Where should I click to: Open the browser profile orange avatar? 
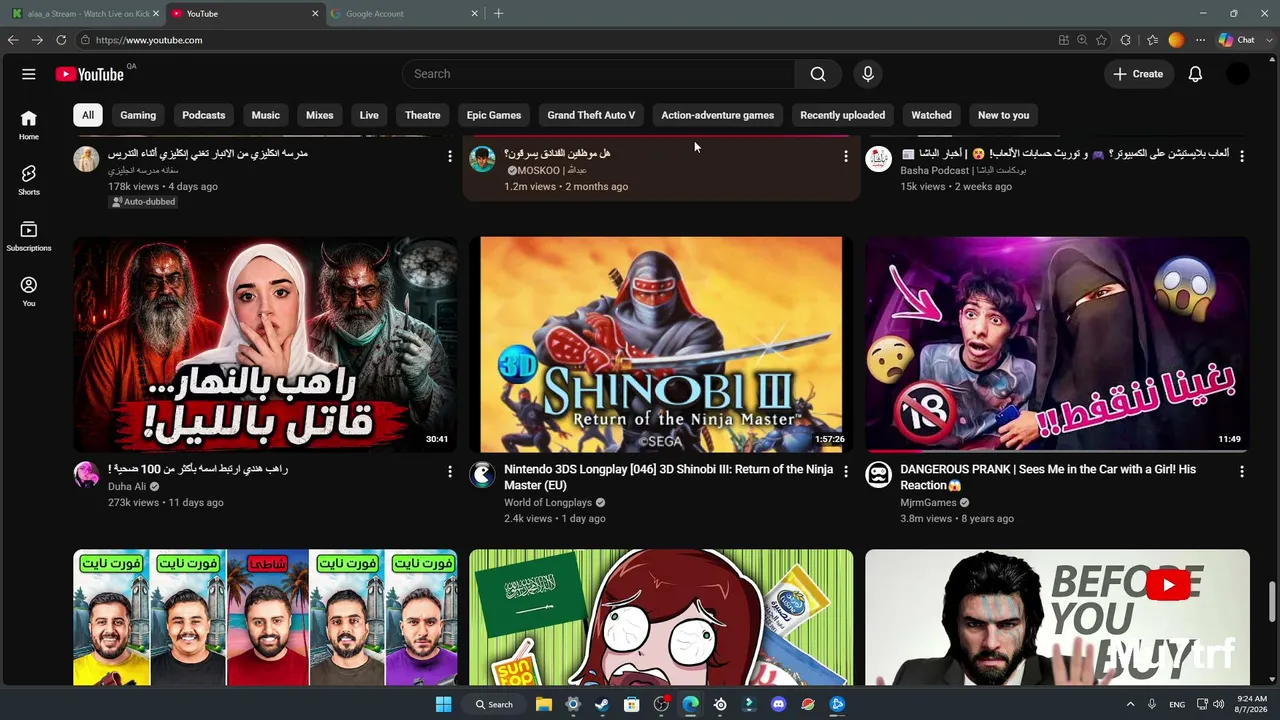(1176, 40)
